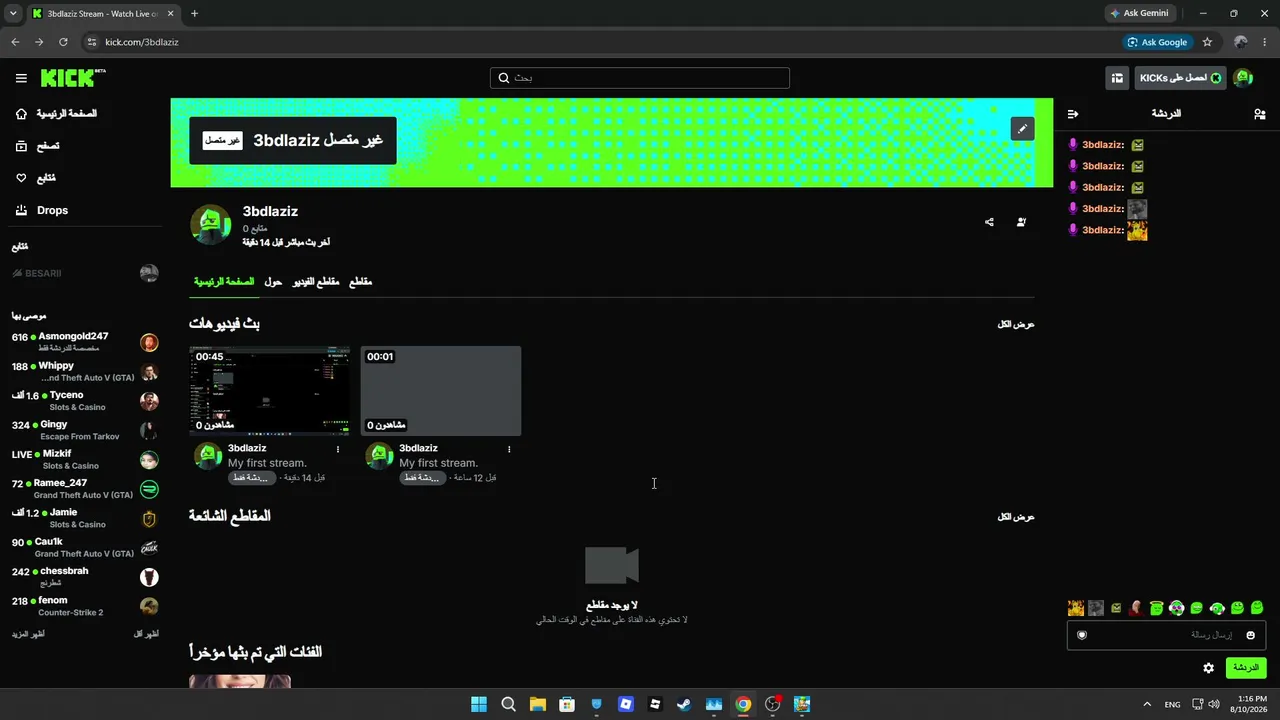Click أظهر المزيد to show more channels

tap(28, 634)
